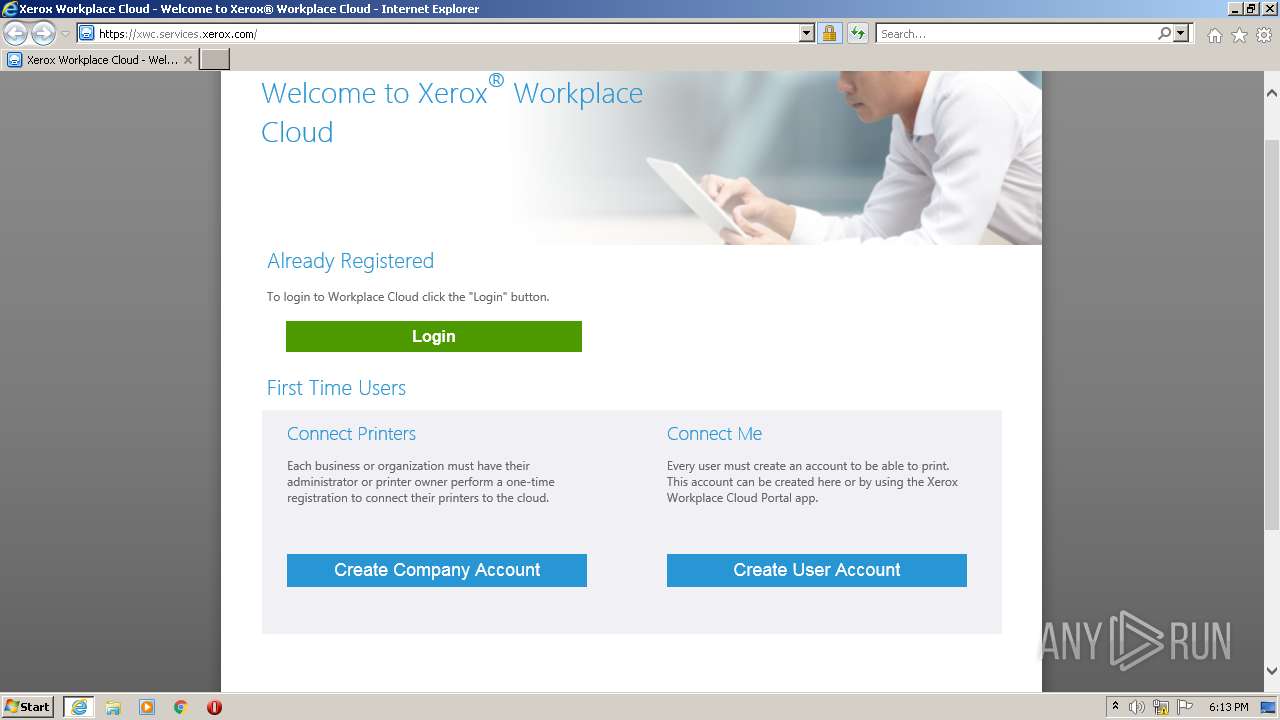This screenshot has width=1280, height=720.
Task: Click the "To login to Workplace Cloud" instruction text
Action: click(x=408, y=297)
